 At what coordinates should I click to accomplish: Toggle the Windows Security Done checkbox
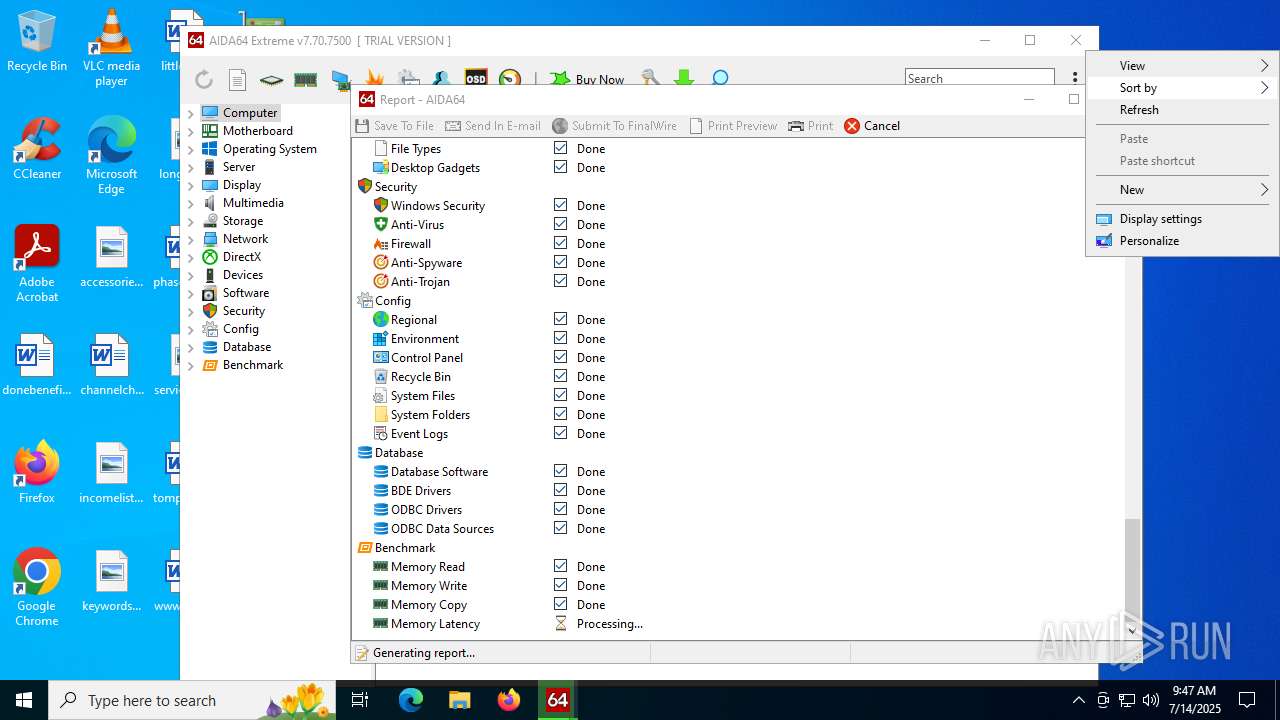point(560,205)
